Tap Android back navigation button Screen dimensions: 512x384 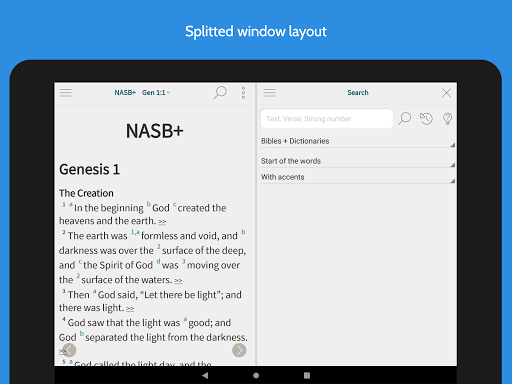(x=205, y=376)
